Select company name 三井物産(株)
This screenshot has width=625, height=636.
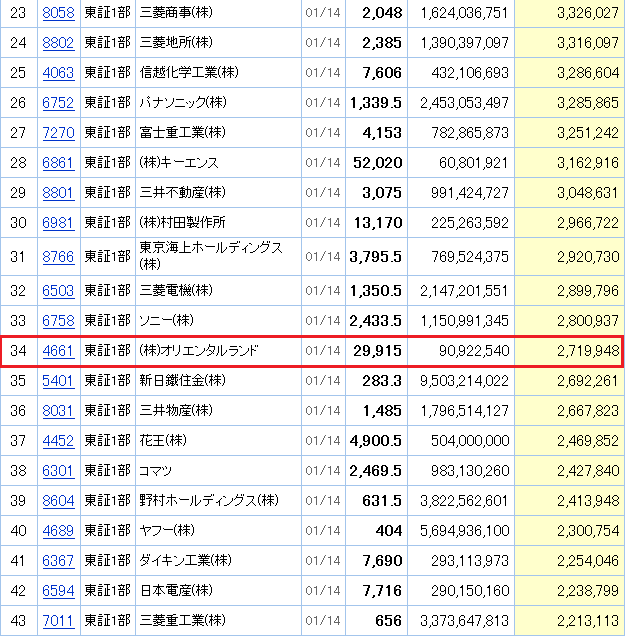click(x=176, y=410)
